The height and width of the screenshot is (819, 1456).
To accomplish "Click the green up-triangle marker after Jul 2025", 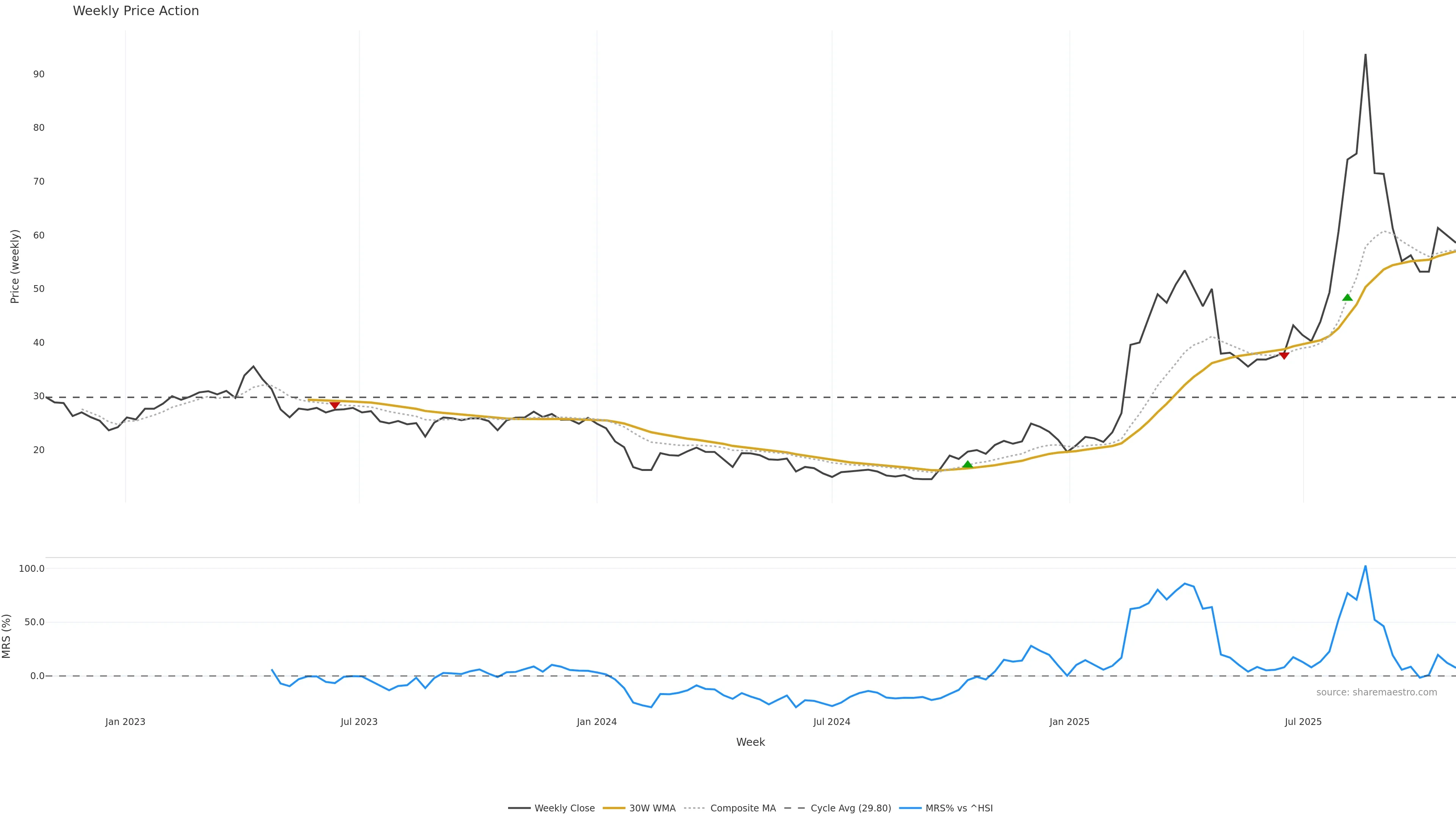I will pyautogui.click(x=1347, y=297).
